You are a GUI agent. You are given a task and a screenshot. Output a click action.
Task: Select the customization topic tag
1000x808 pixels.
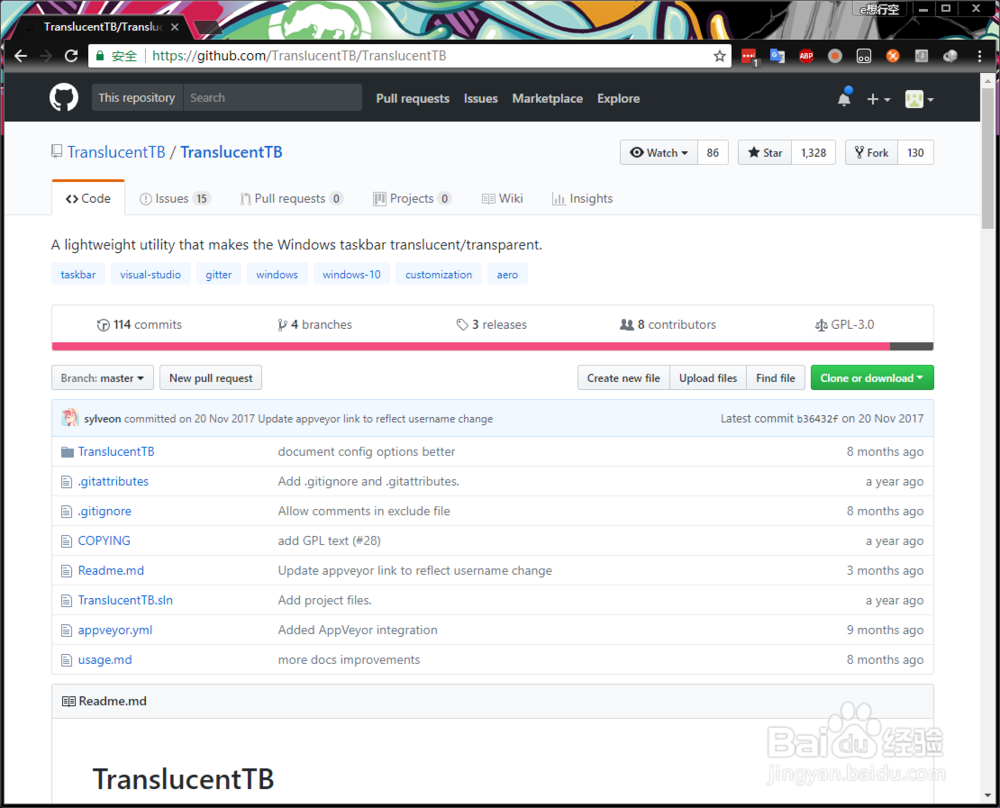439,274
